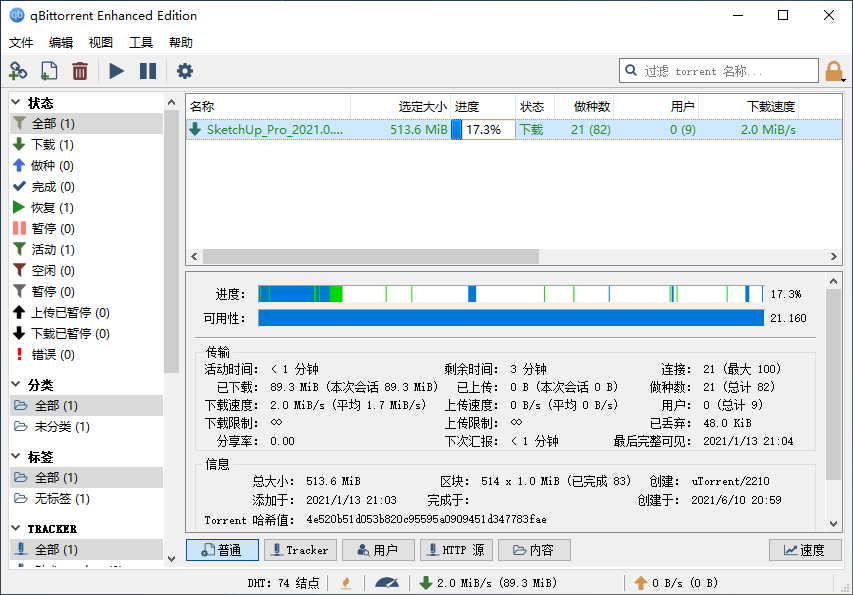Select 做种 (0) status filter
Screen dimensions: 853x595
point(86,165)
